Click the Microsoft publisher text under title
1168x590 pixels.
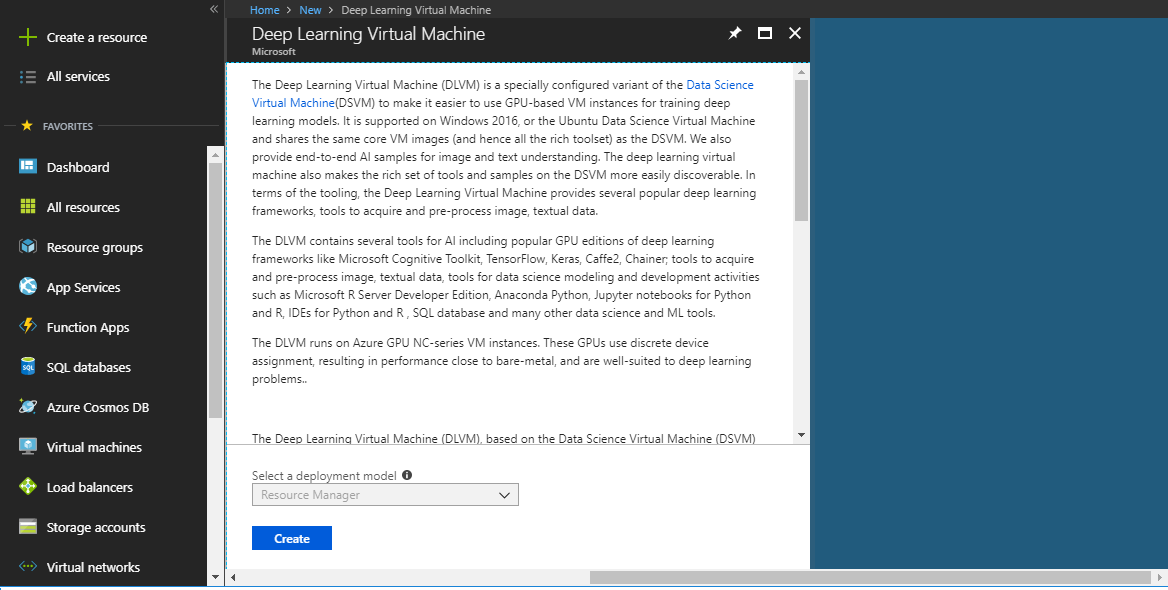[x=273, y=52]
